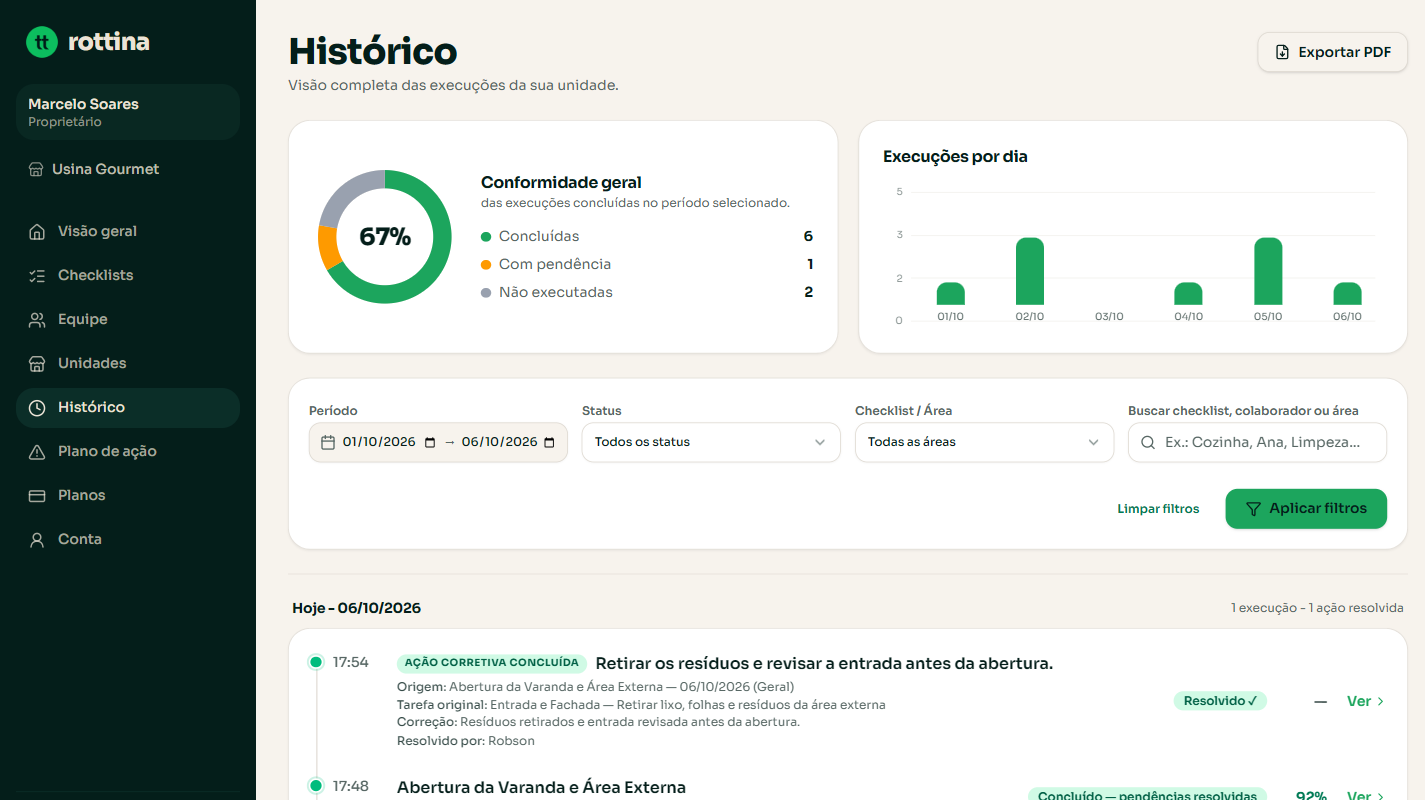Click the 02/10 bar in Execuções por dia
This screenshot has width=1425, height=800.
(1030, 271)
